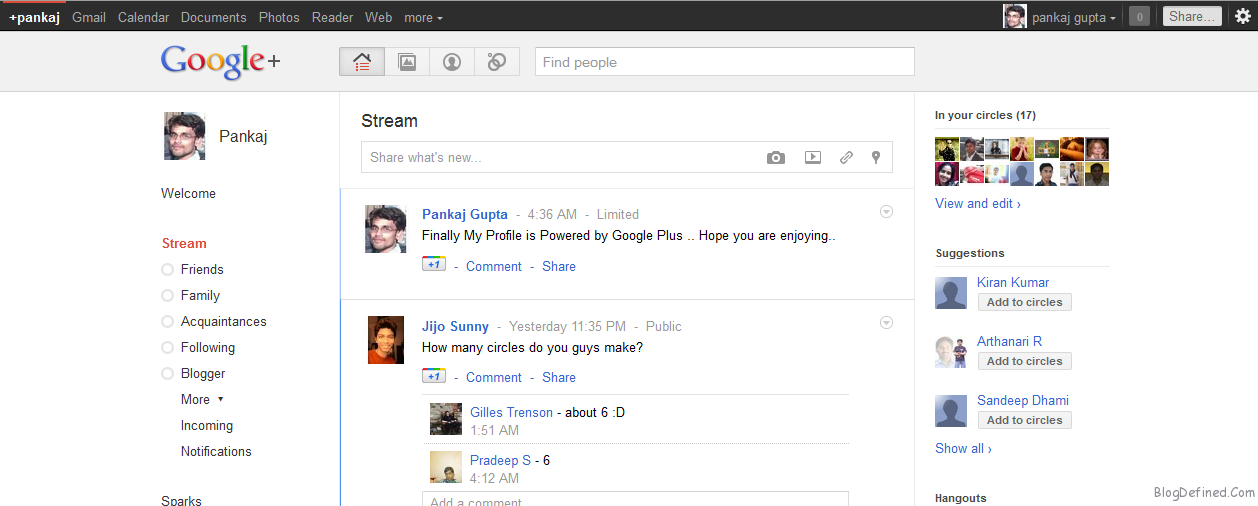Open the Home stream icon
The height and width of the screenshot is (506, 1258).
point(362,62)
